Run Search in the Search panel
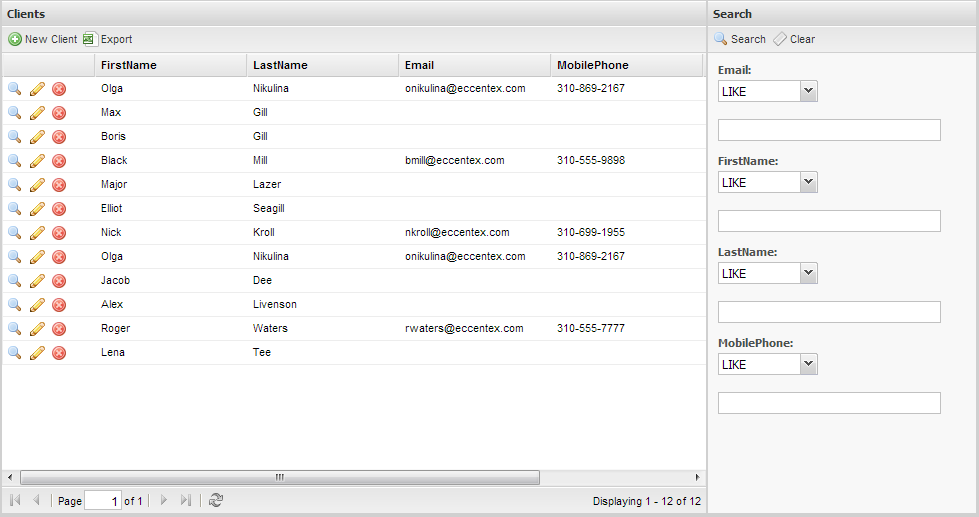Screen dimensions: 979x517 click(x=740, y=39)
